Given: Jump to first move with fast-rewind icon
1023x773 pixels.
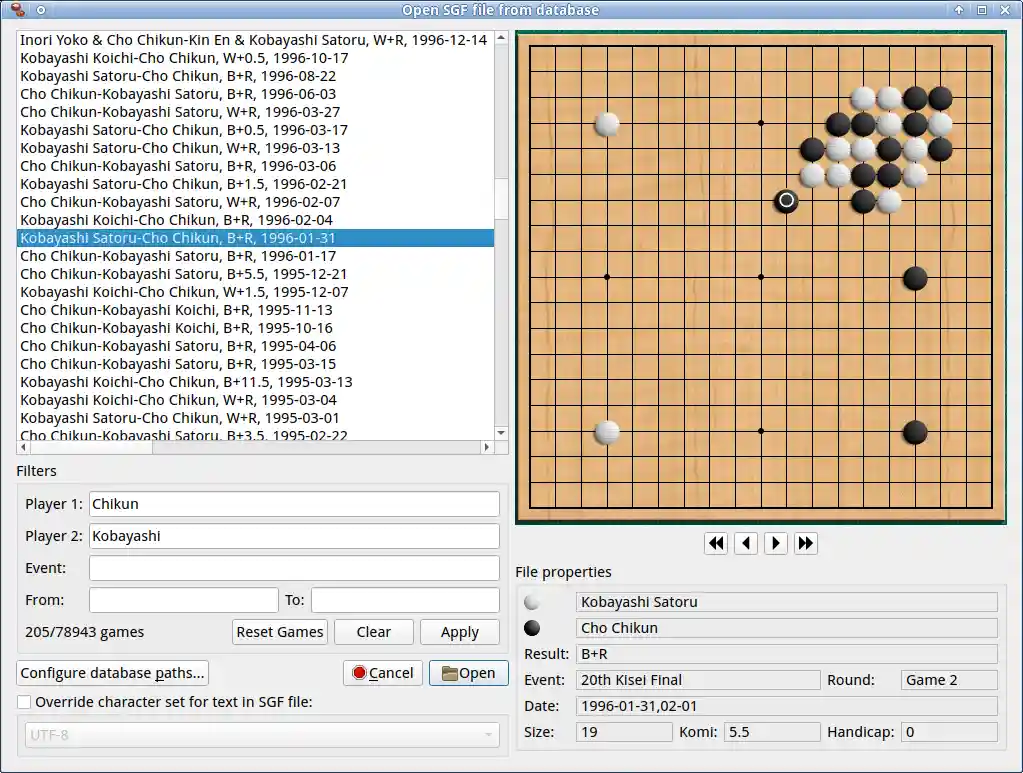Looking at the screenshot, I should [x=716, y=543].
